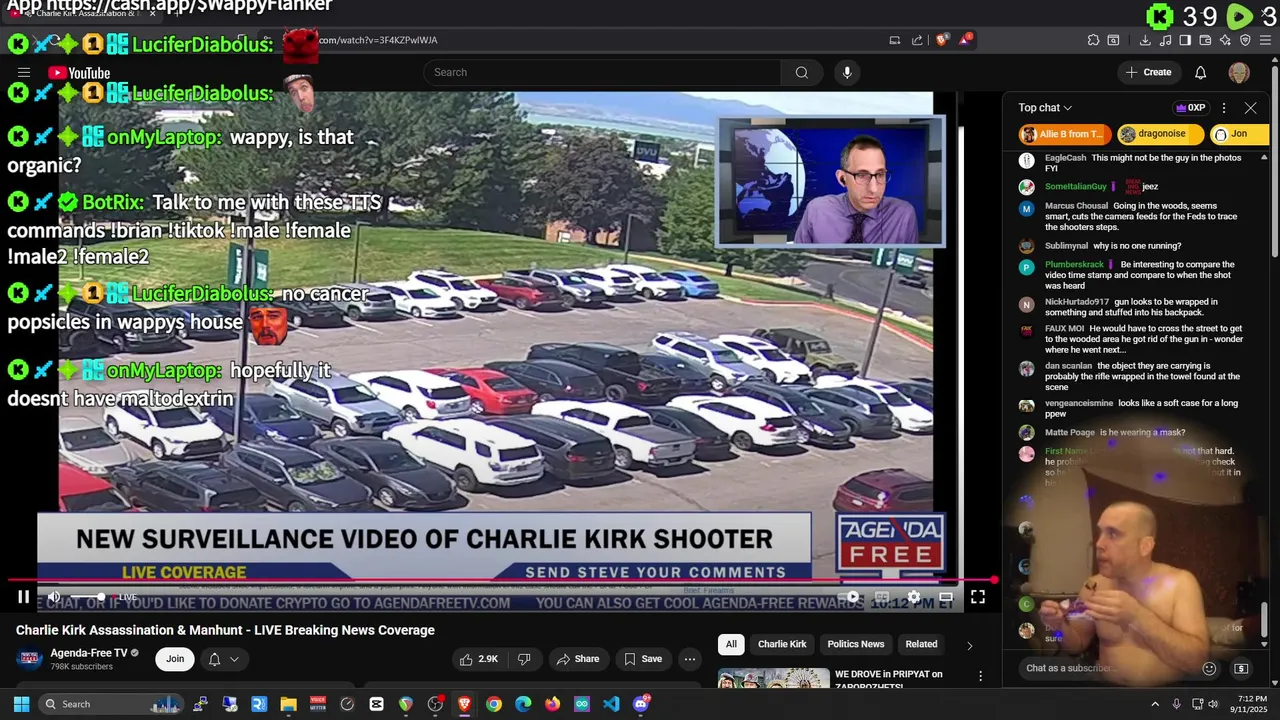1280x720 pixels.
Task: Share this page from address bar
Action: [917, 40]
